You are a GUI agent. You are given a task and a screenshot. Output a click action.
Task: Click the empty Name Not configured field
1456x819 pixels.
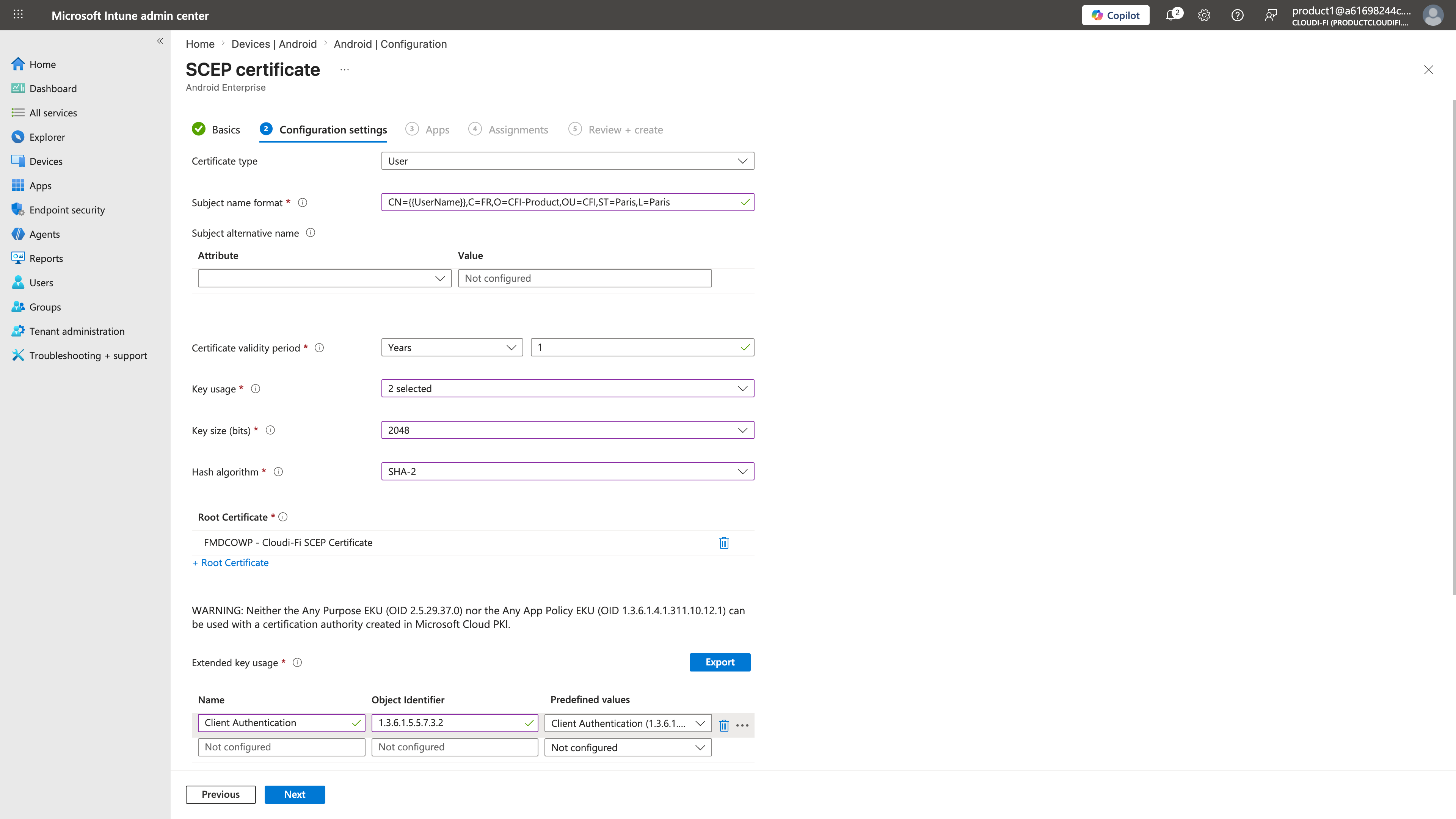pos(281,747)
